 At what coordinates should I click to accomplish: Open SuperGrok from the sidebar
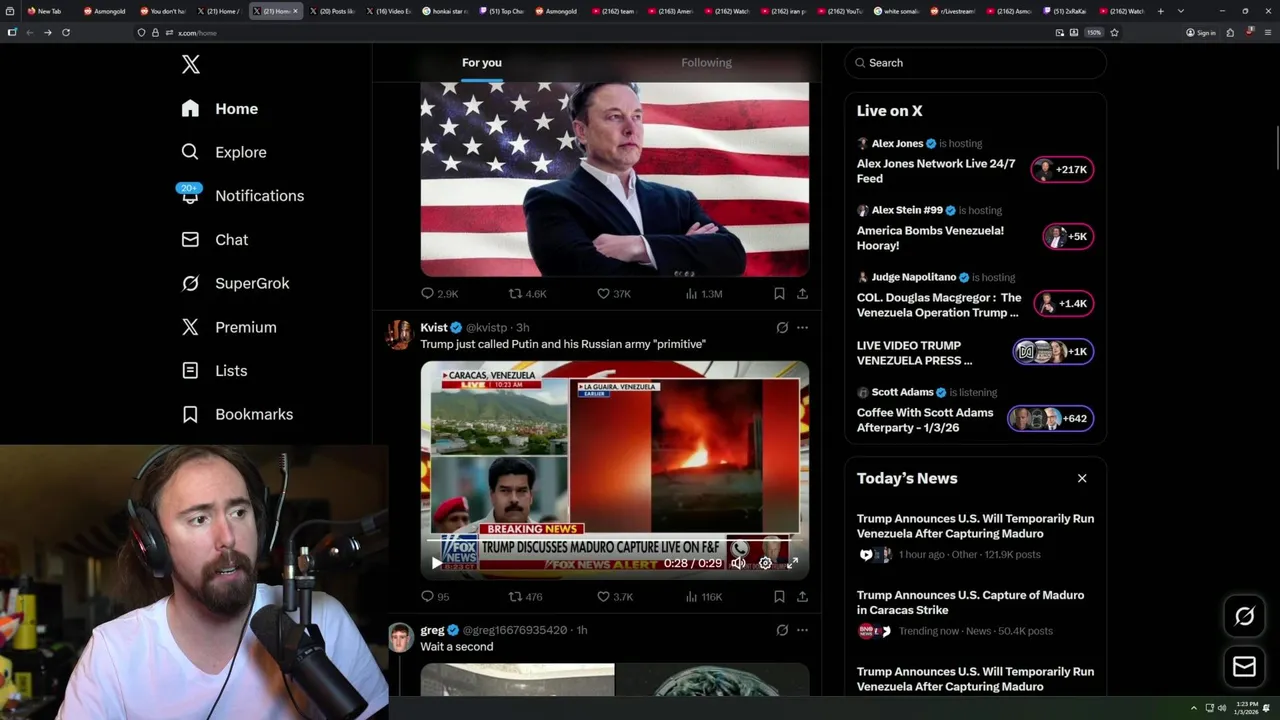pos(236,283)
